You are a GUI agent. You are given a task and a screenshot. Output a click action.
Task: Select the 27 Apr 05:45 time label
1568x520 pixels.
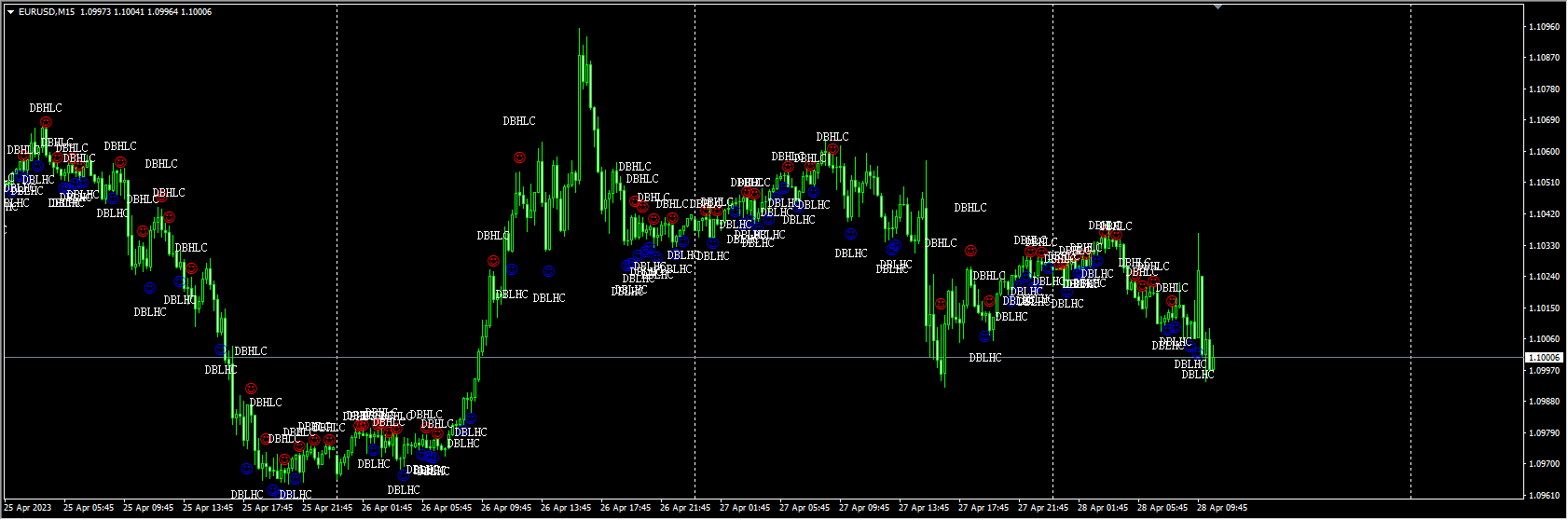click(805, 508)
